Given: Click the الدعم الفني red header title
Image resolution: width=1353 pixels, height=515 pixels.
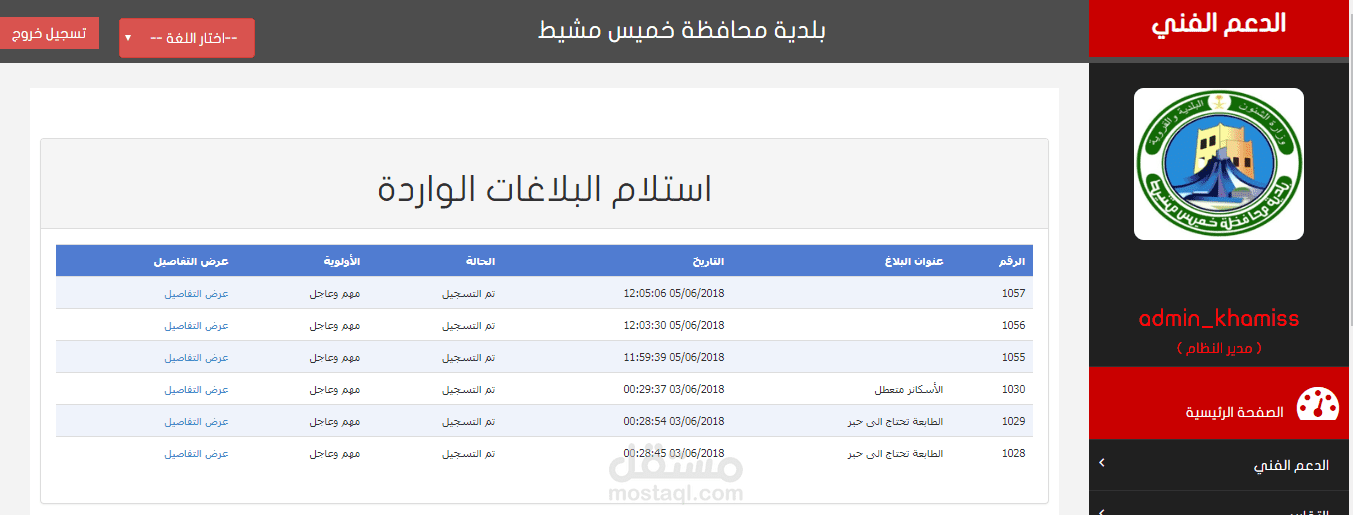Looking at the screenshot, I should pos(1219,25).
